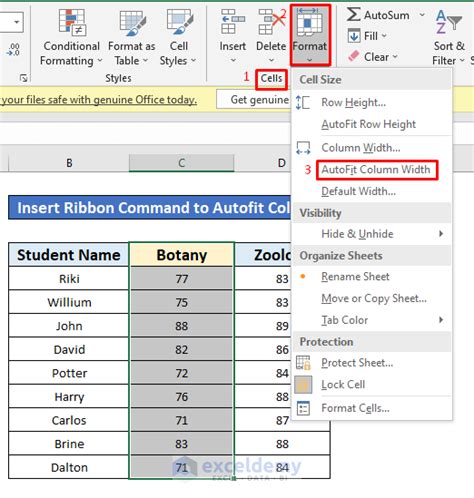Image resolution: width=474 pixels, height=498 pixels.
Task: Select column D header
Action: (x=263, y=163)
